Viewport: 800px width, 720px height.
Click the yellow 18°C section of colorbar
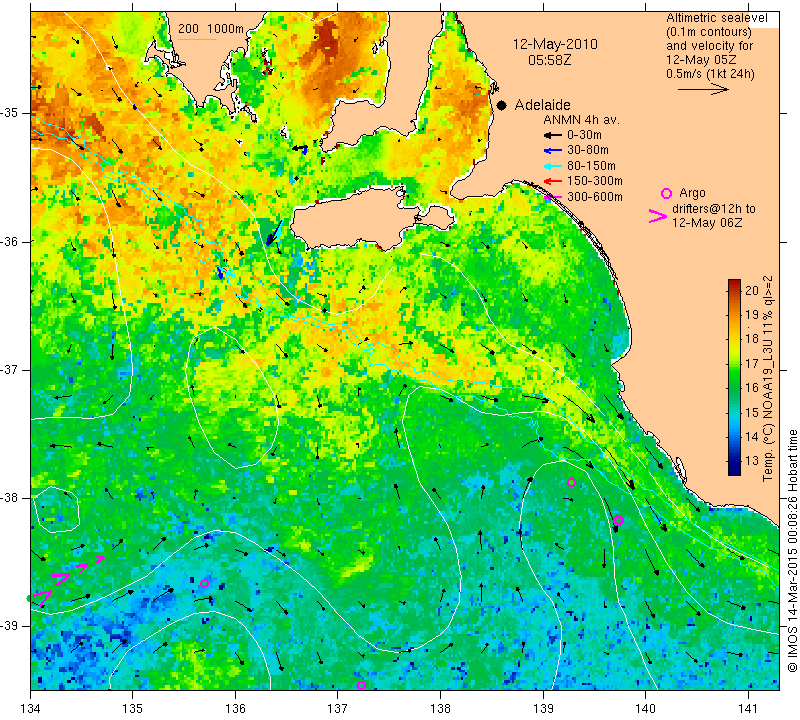(x=734, y=339)
